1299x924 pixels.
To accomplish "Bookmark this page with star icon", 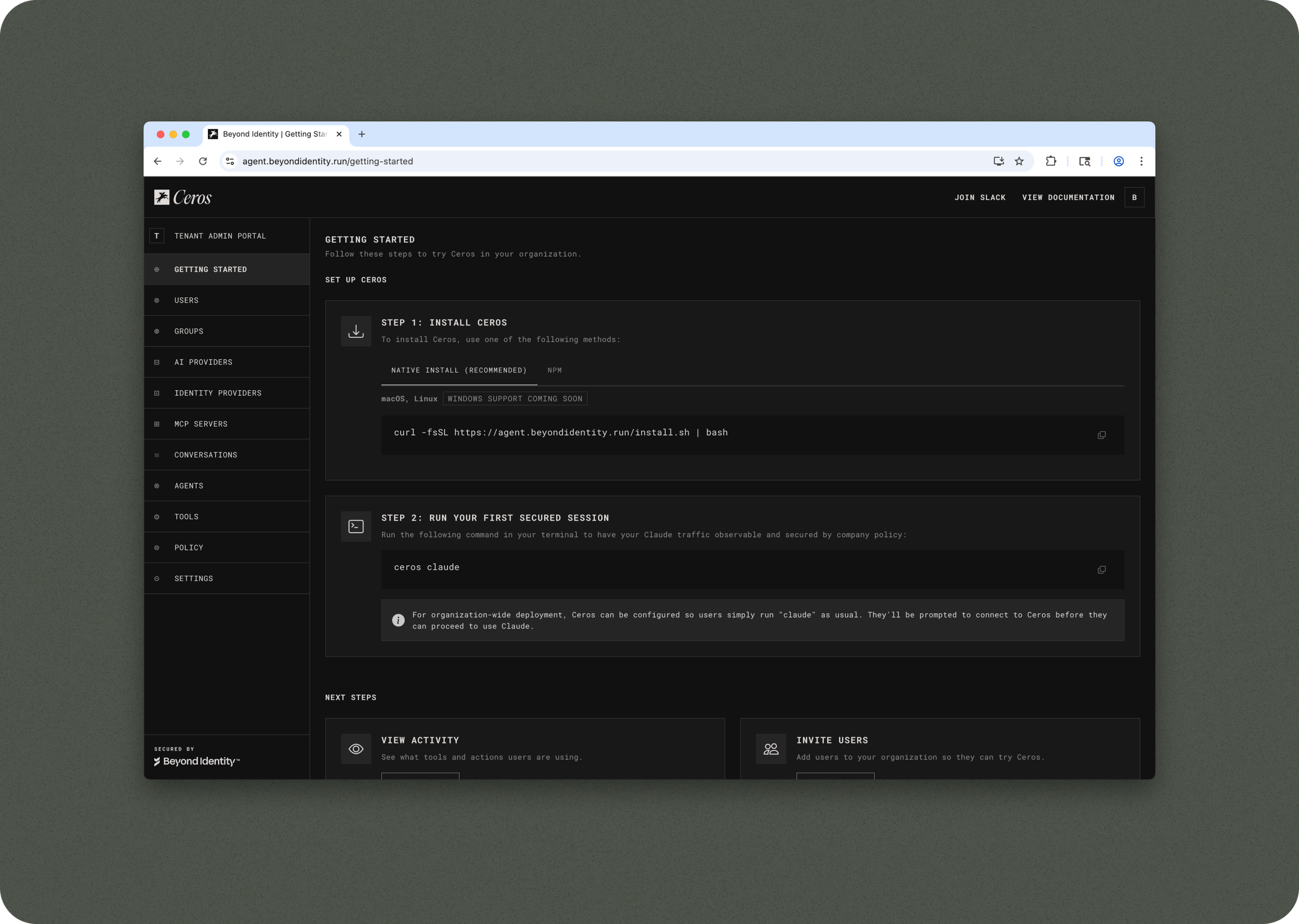I will tap(1018, 162).
